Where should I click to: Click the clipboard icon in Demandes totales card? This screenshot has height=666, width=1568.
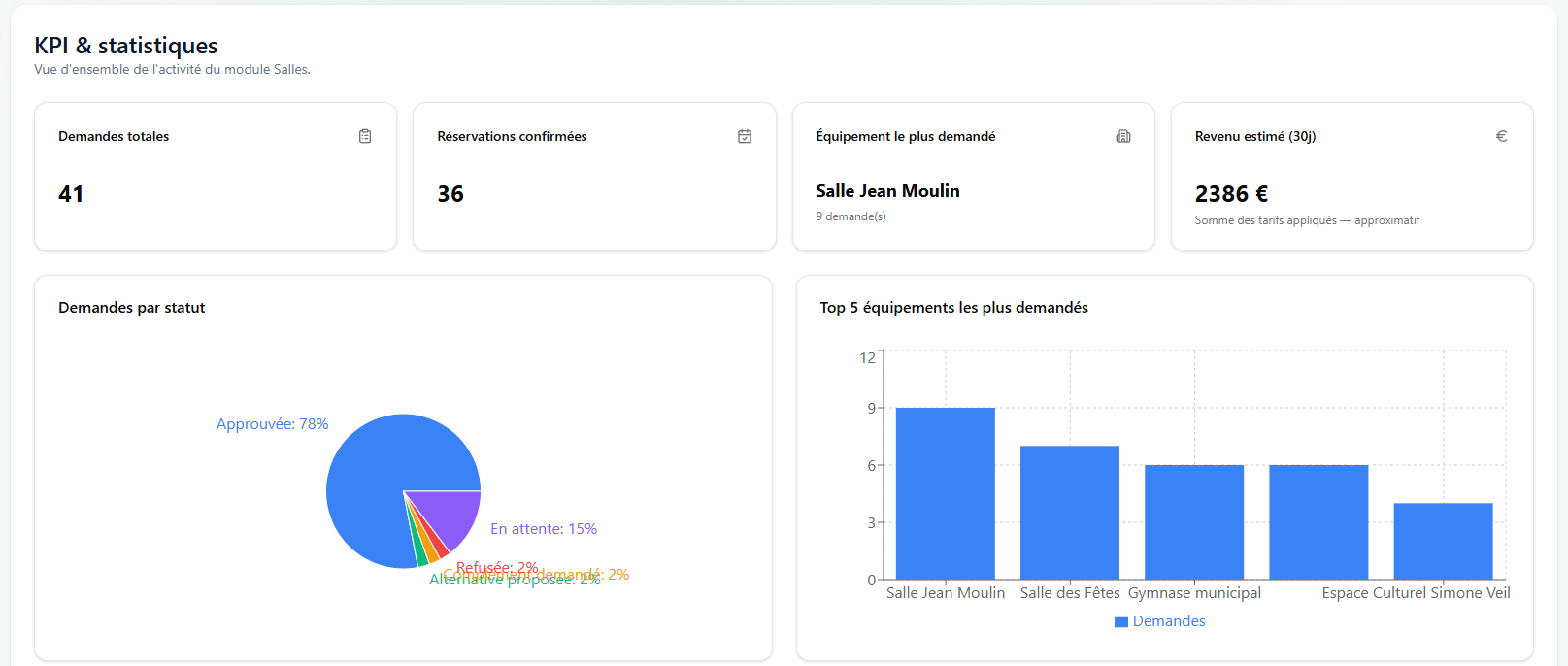tap(365, 136)
